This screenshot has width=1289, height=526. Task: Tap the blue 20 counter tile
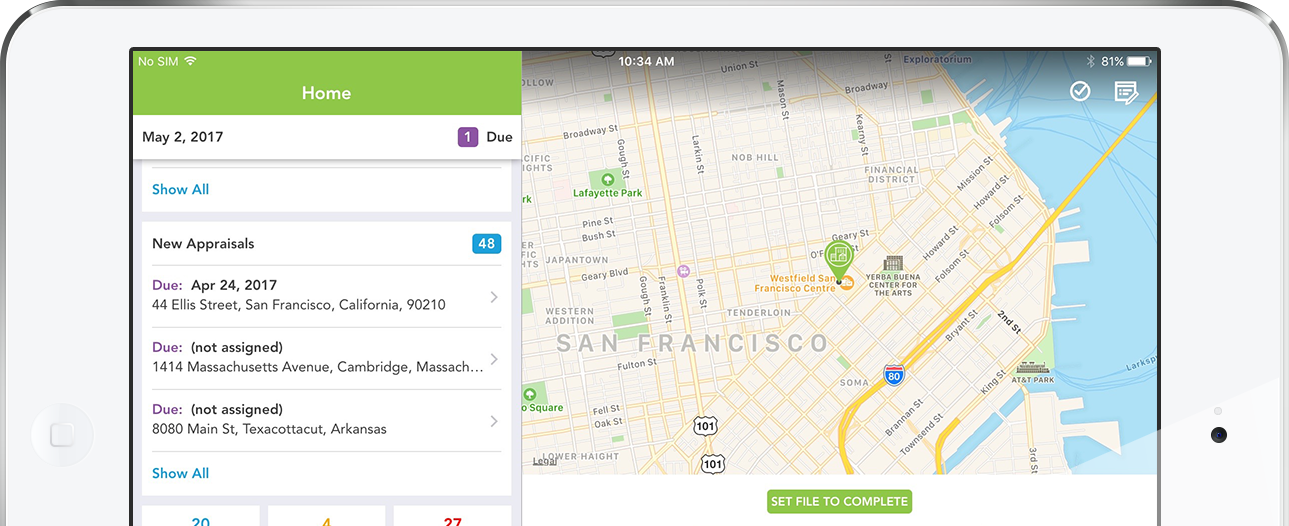coord(201,516)
